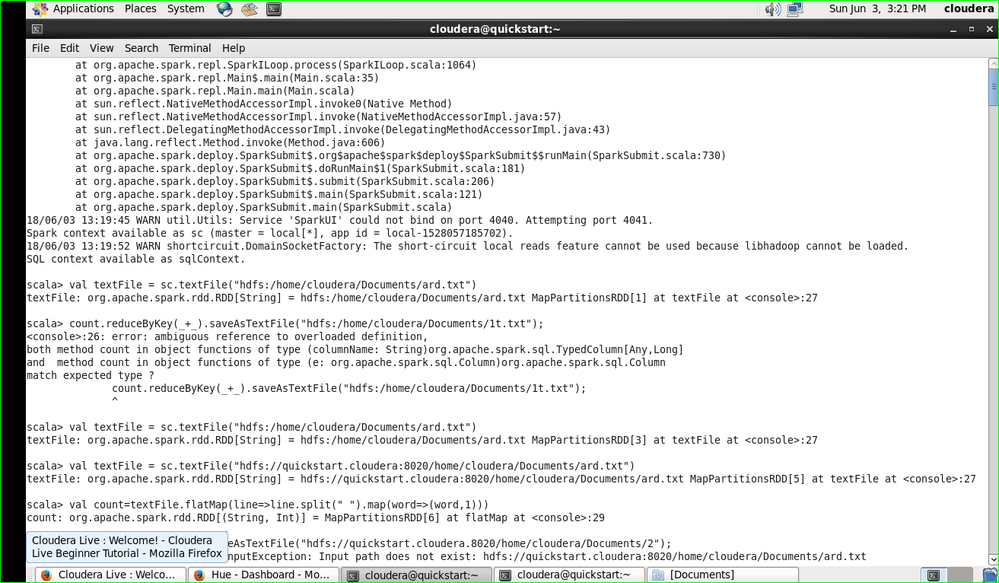This screenshot has width=999, height=583.
Task: Switch to the empty gray second workspace
Action: [x=959, y=575]
